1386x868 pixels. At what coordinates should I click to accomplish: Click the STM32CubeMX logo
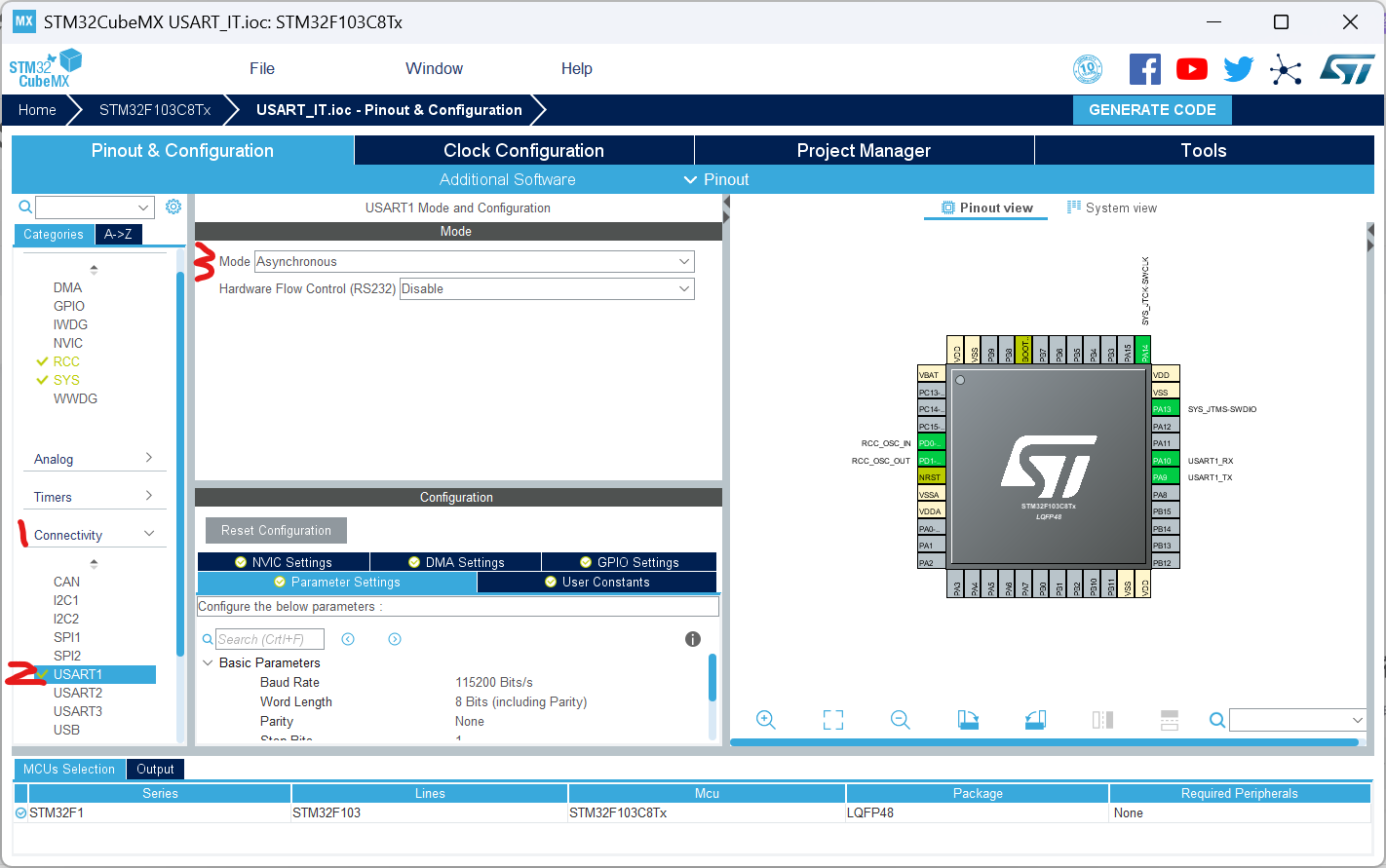[x=45, y=67]
